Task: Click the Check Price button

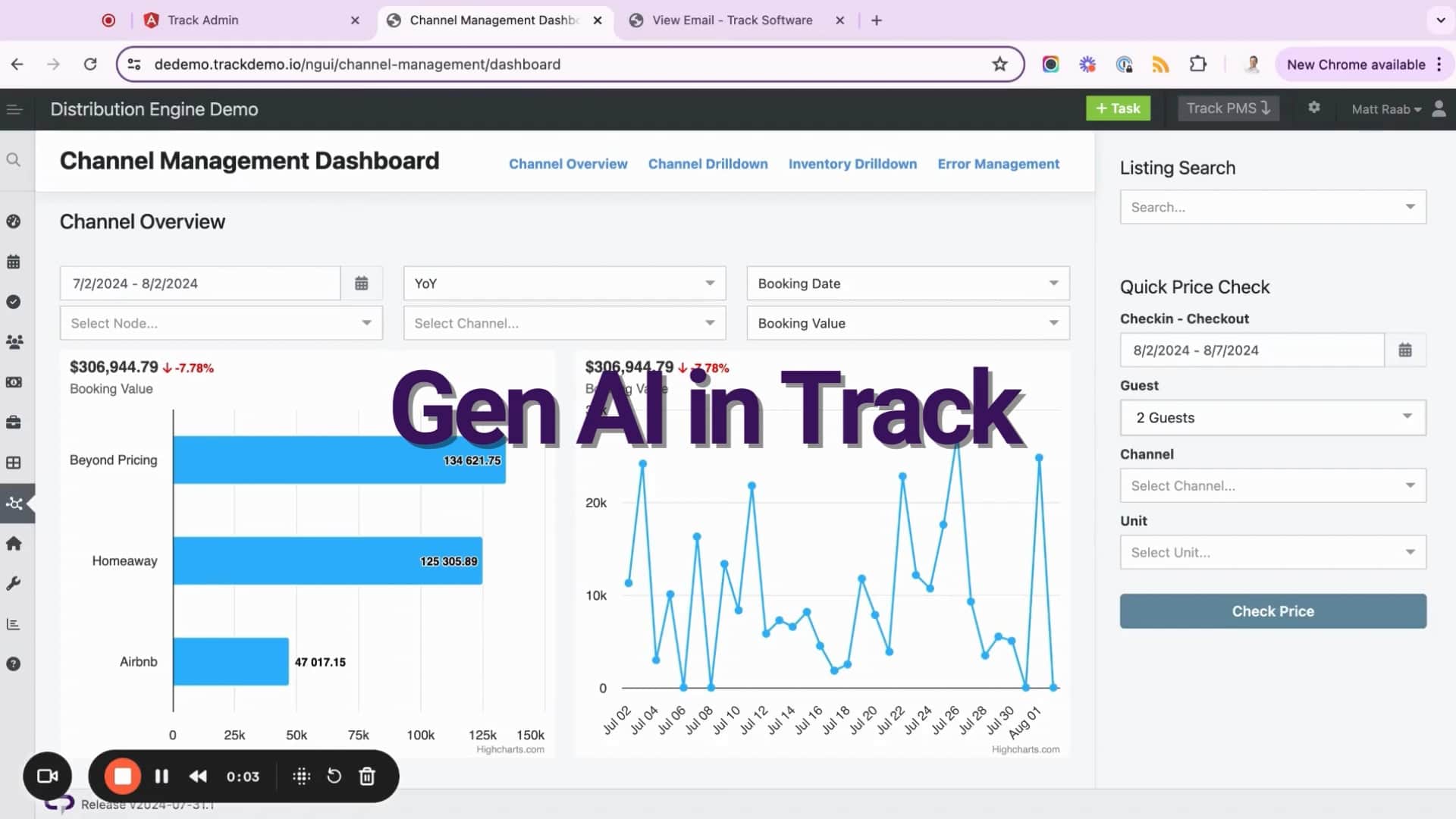Action: [1272, 611]
